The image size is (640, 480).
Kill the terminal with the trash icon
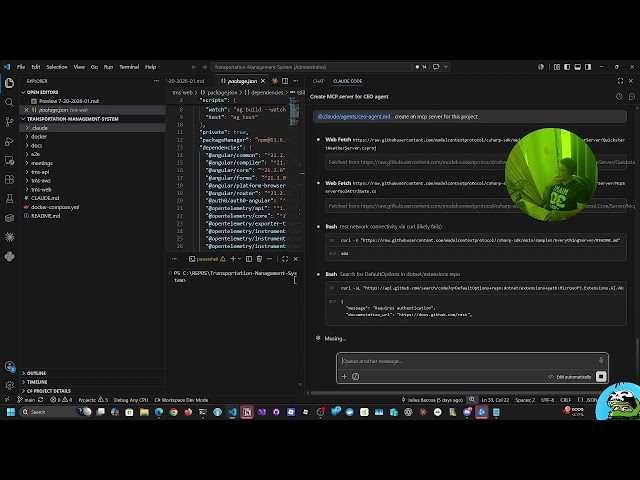[x=259, y=259]
